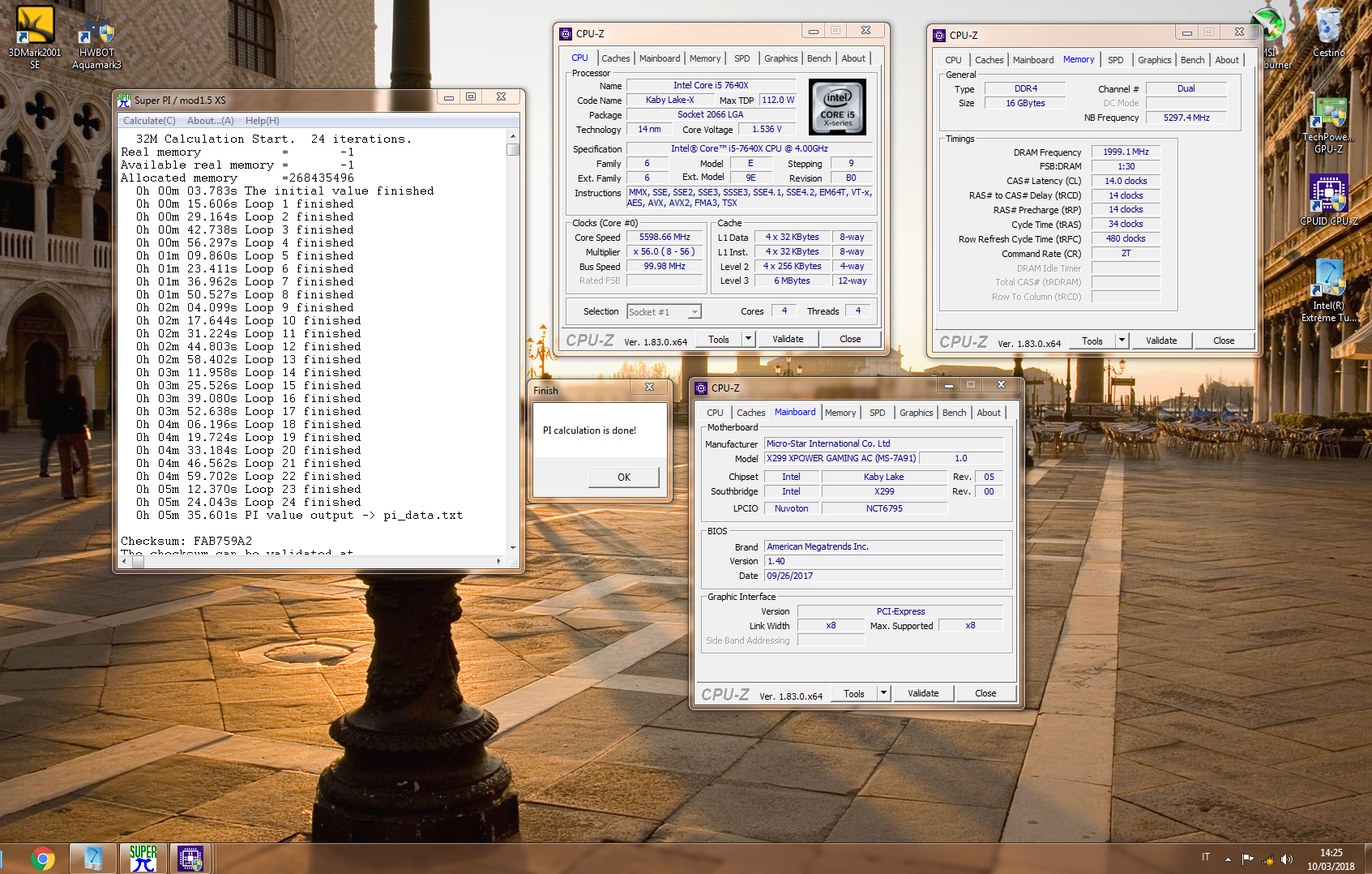Click title icon of CPU-Z Memory window
Image resolution: width=1372 pixels, height=874 pixels.
939,35
